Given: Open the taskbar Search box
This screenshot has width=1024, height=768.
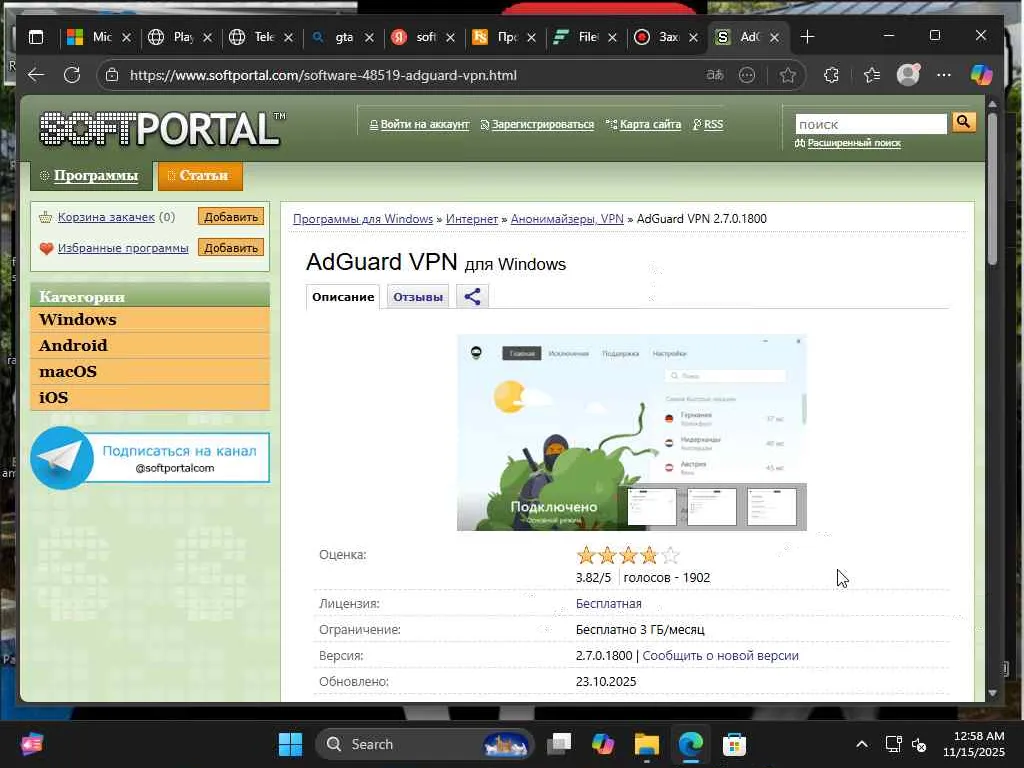Looking at the screenshot, I should (424, 744).
